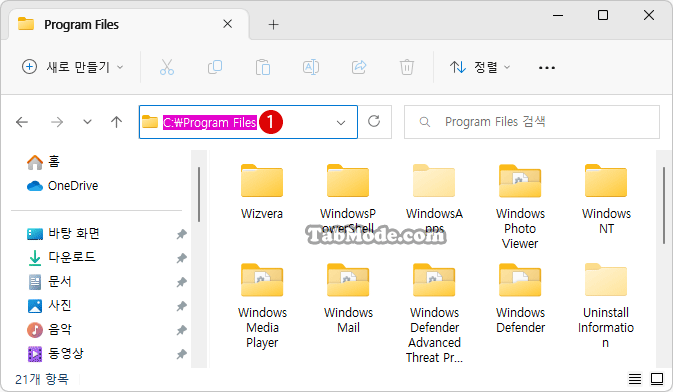This screenshot has width=673, height=392.
Task: Go back with the left arrow
Action: point(22,122)
